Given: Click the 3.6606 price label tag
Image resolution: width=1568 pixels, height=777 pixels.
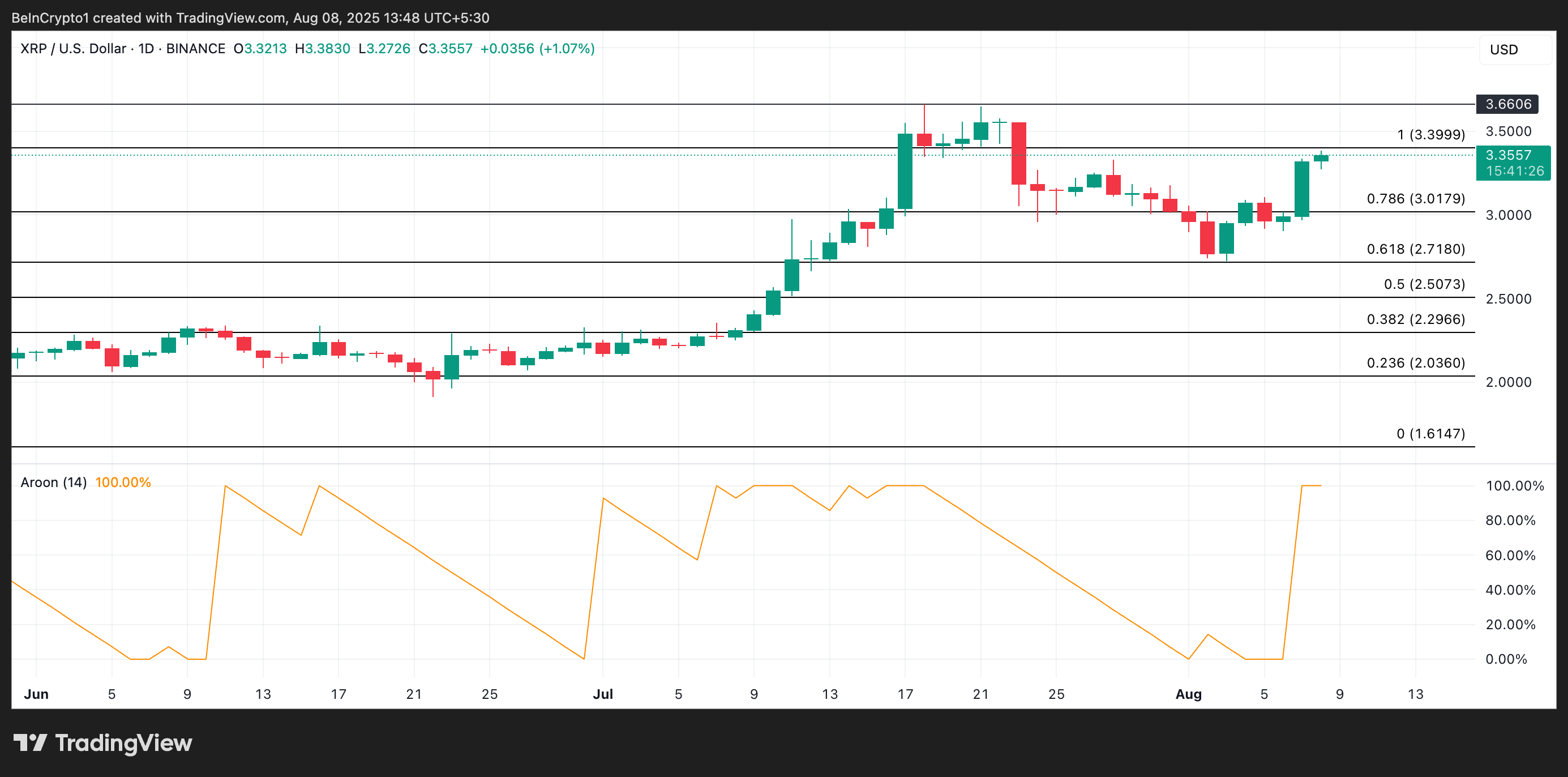Looking at the screenshot, I should point(1508,104).
